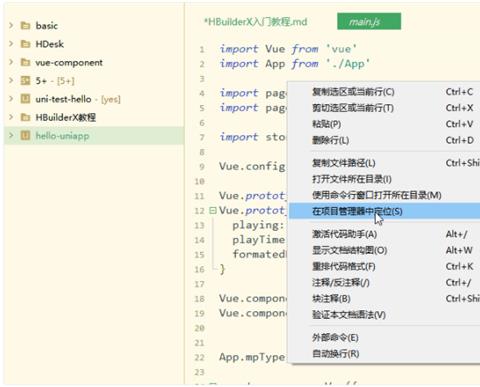The image size is (480, 387).
Task: Click line number 1 in gutter
Action: point(202,50)
